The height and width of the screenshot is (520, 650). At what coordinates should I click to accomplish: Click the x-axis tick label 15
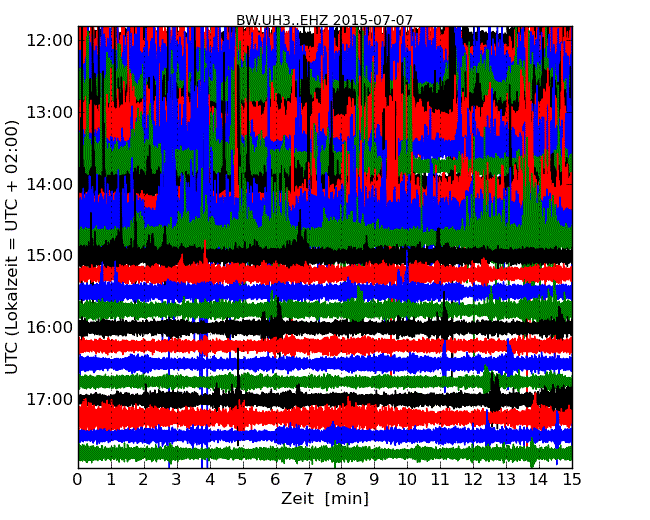(572, 480)
